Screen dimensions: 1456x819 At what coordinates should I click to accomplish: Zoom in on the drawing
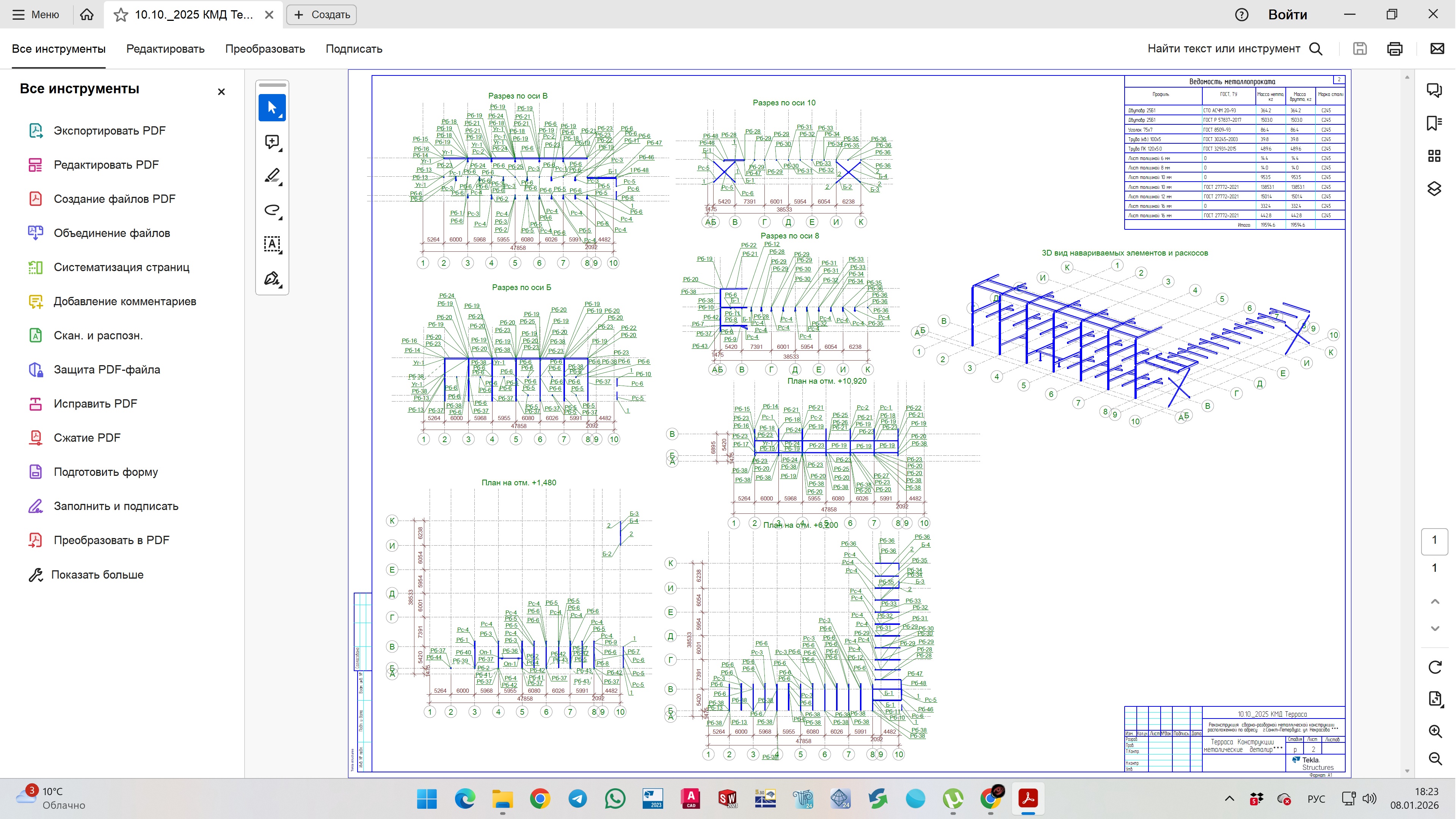point(1435,731)
